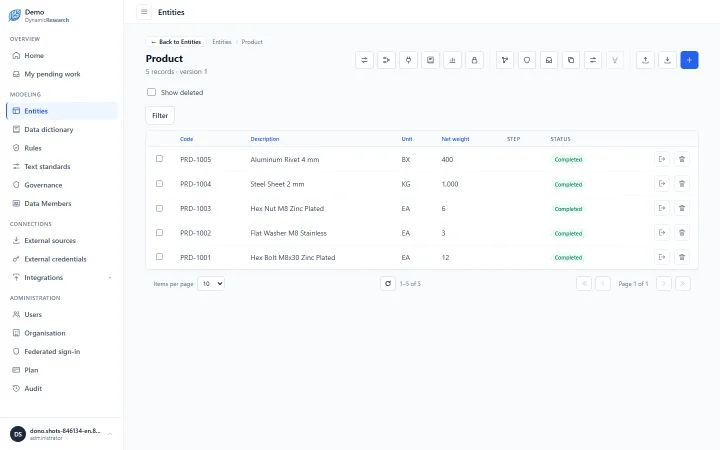The height and width of the screenshot is (450, 720).
Task: Expand the user account menu chevron
Action: (x=110, y=434)
